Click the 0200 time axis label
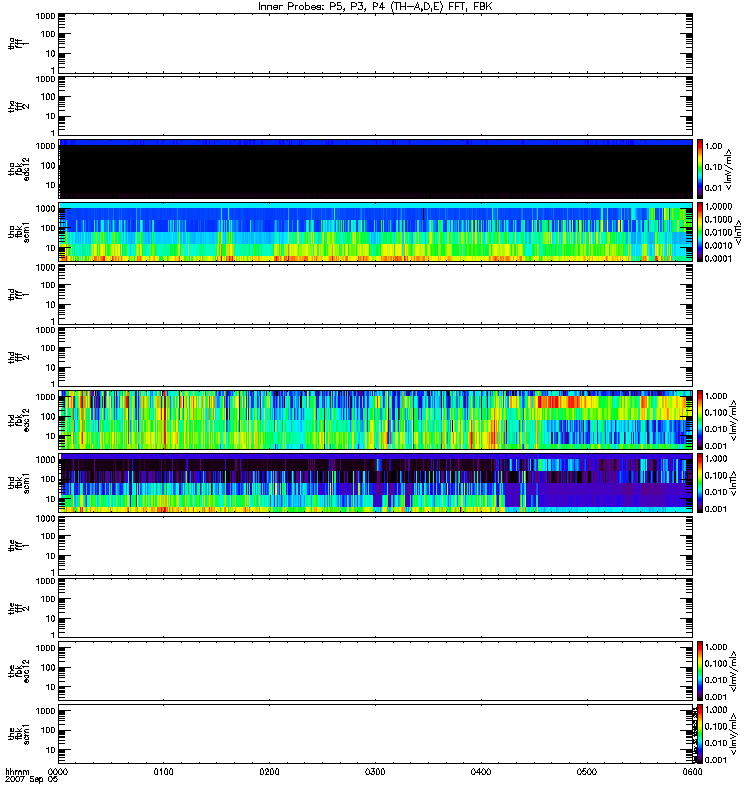The width and height of the screenshot is (750, 800). click(269, 771)
